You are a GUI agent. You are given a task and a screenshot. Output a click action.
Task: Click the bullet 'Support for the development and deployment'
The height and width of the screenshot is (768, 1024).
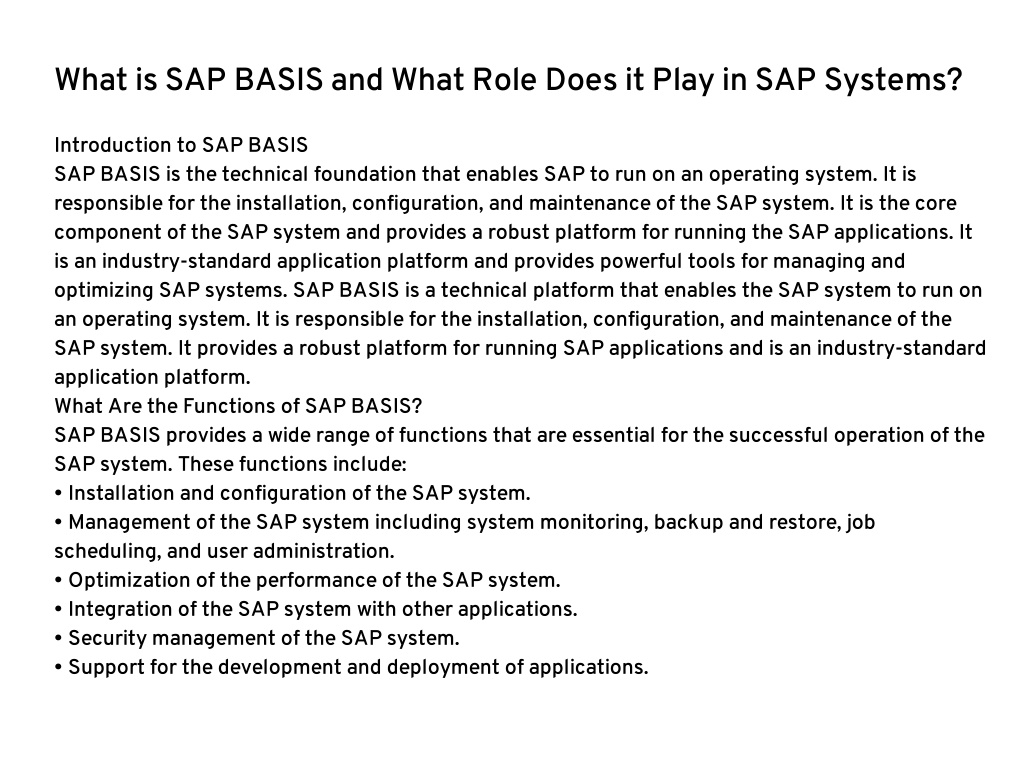[x=352, y=667]
